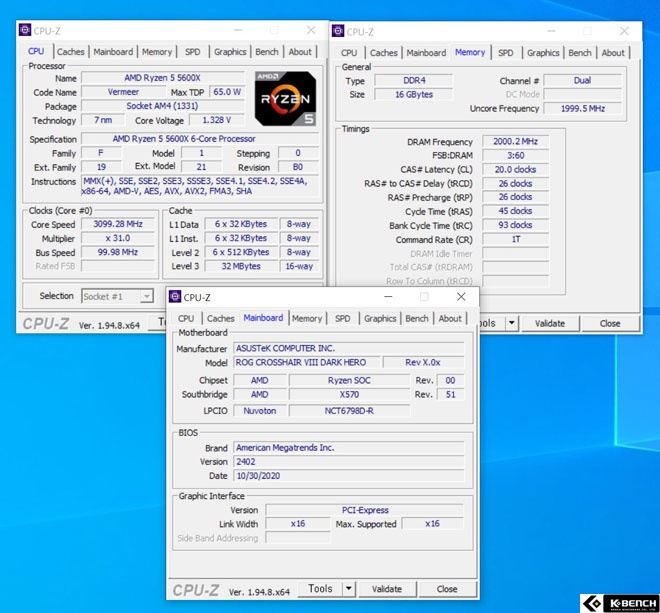The width and height of the screenshot is (660, 613).
Task: Click the LPCIO value NCT6798D-R
Action: click(349, 411)
